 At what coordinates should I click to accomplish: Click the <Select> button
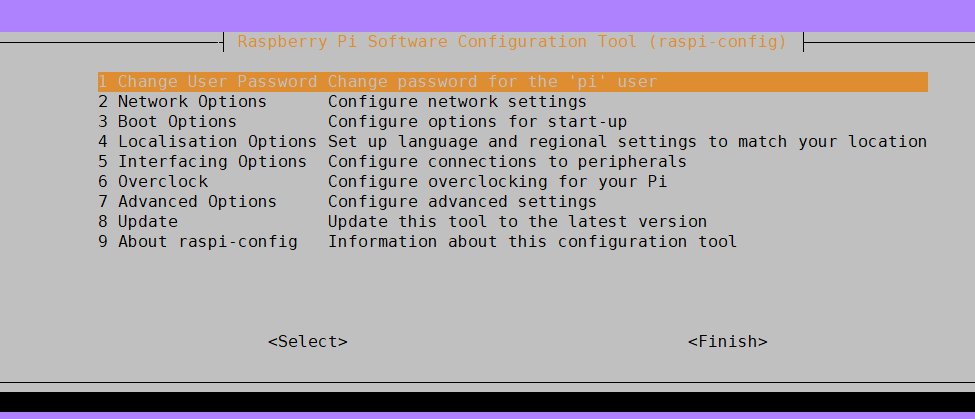pyautogui.click(x=308, y=341)
